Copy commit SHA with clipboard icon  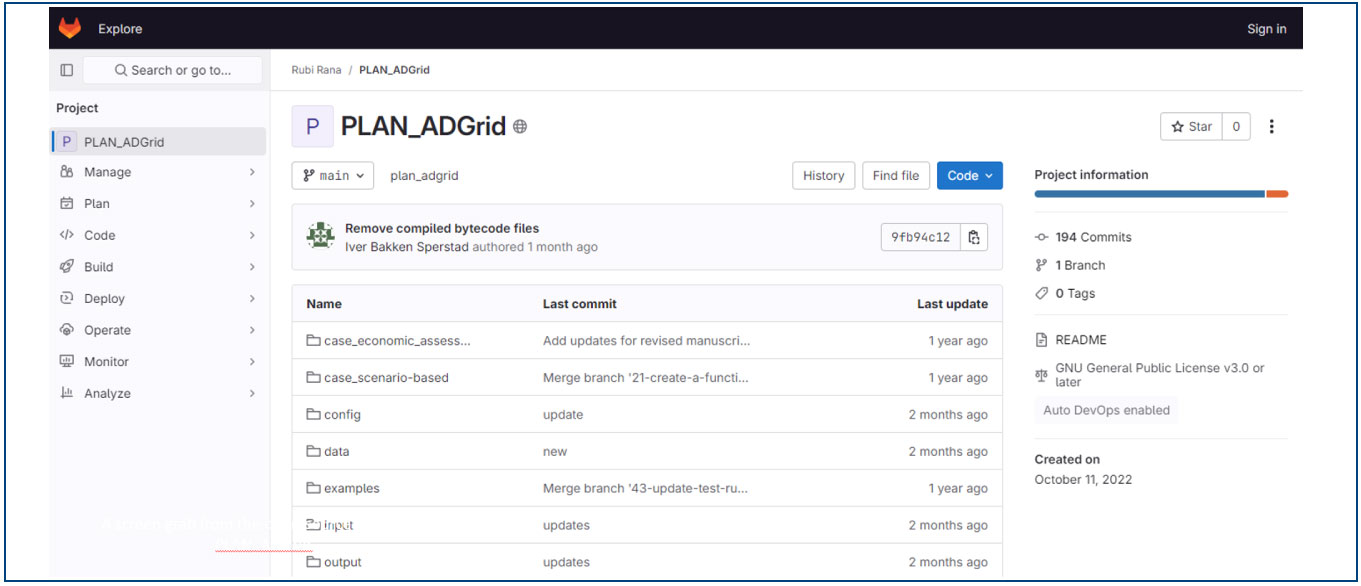pos(974,237)
